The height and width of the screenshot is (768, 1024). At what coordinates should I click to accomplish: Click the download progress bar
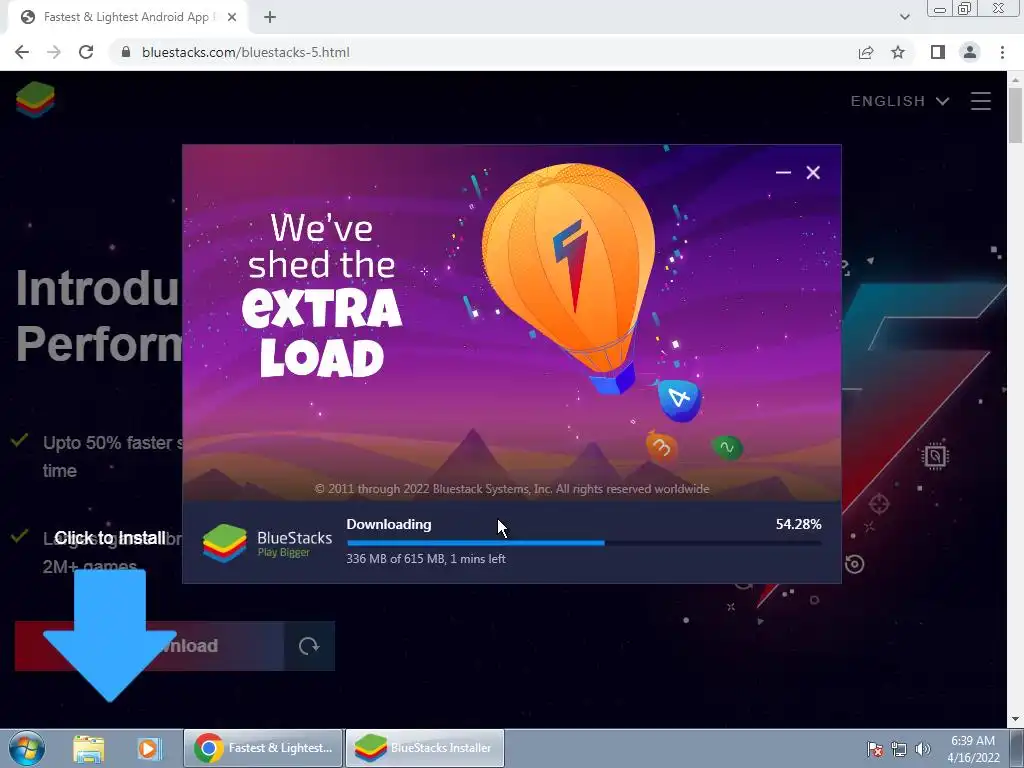coord(584,543)
